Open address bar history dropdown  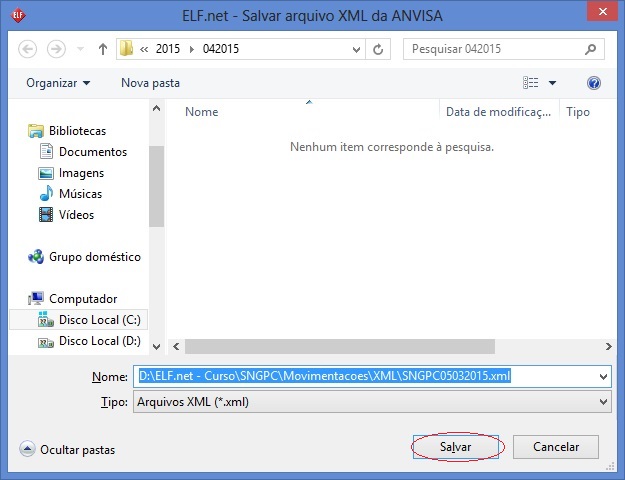click(356, 49)
